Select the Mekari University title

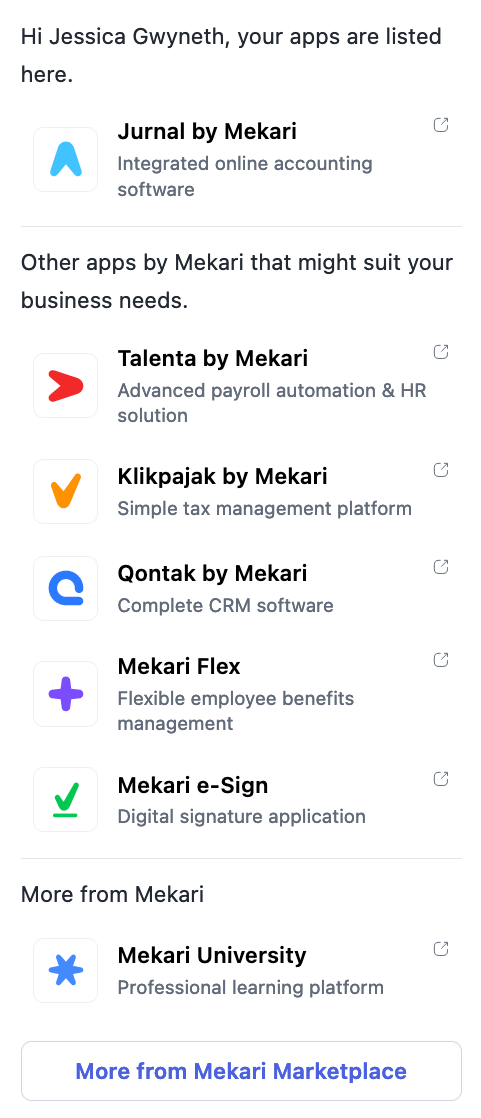[212, 955]
